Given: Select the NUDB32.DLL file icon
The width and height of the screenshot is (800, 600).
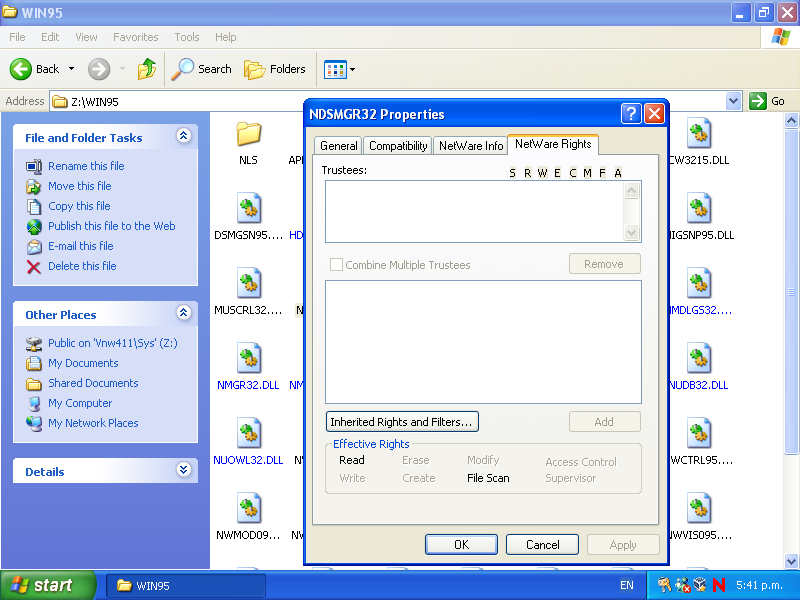Looking at the screenshot, I should tap(699, 358).
